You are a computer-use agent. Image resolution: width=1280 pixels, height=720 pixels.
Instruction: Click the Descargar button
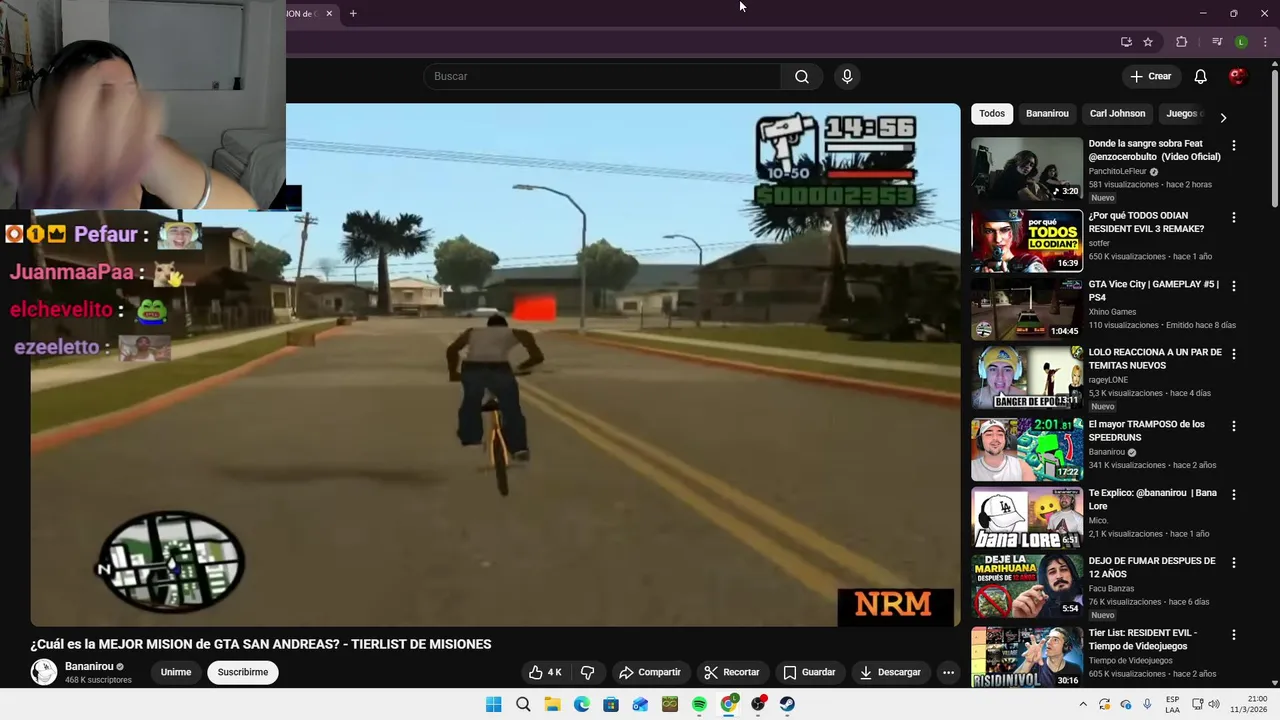coord(890,672)
